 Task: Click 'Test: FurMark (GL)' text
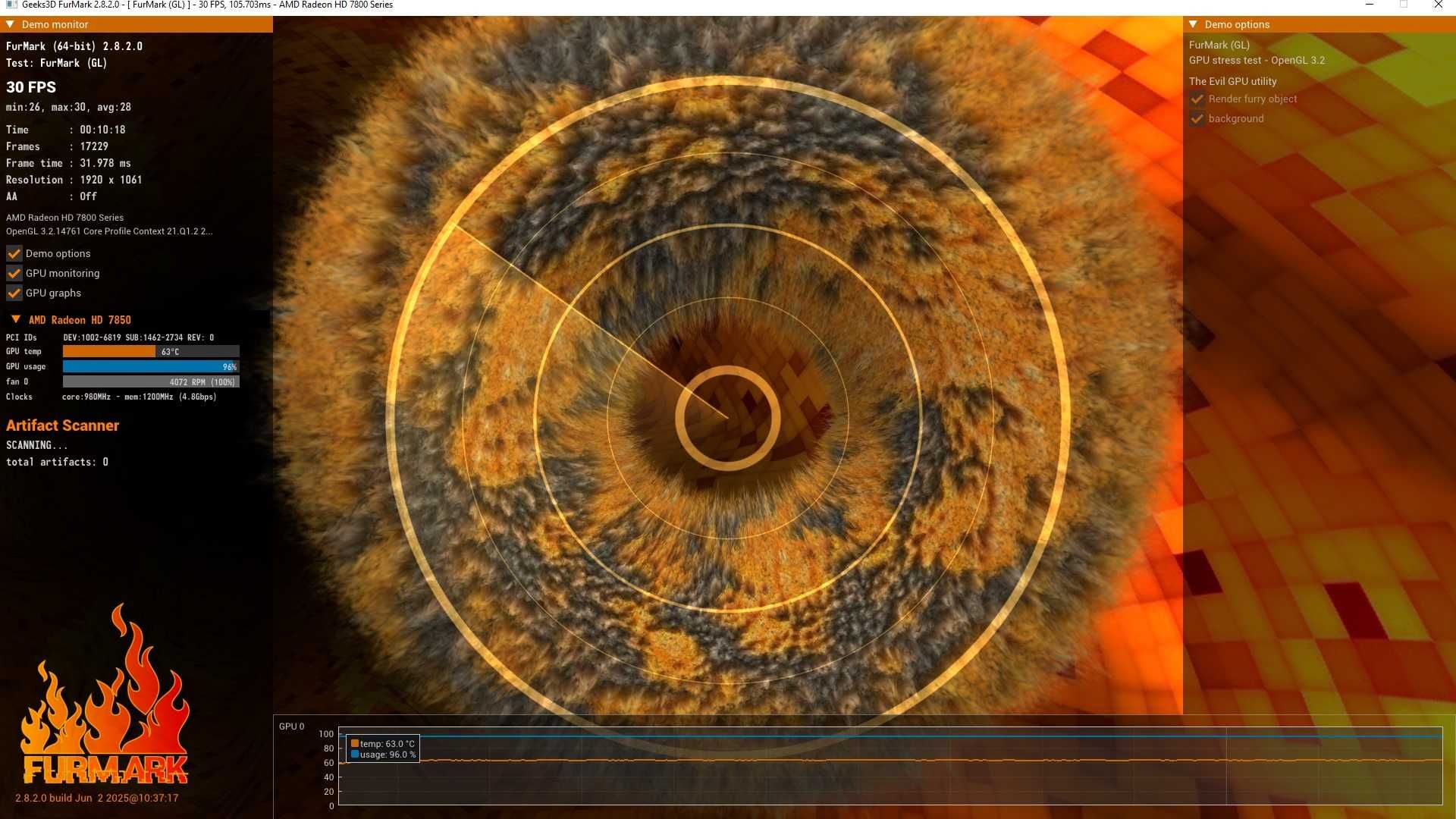tap(57, 63)
